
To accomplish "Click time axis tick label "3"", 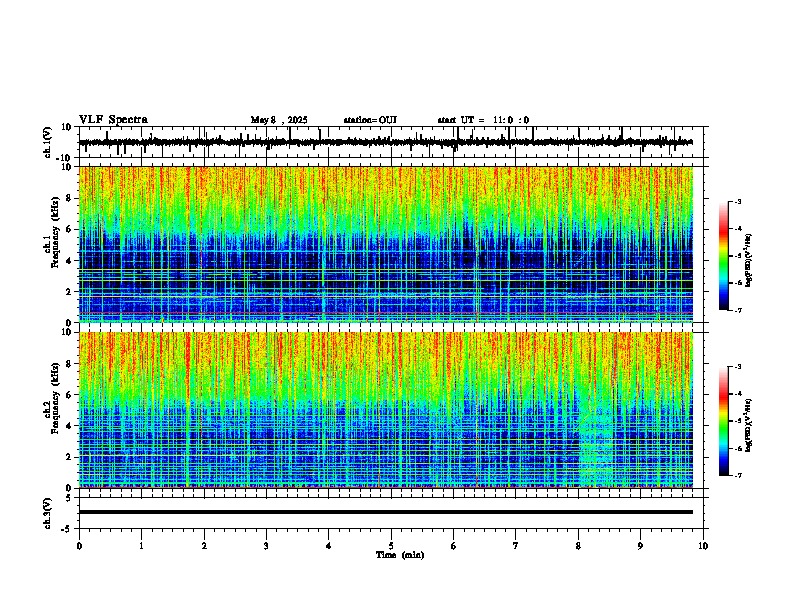I will (266, 546).
